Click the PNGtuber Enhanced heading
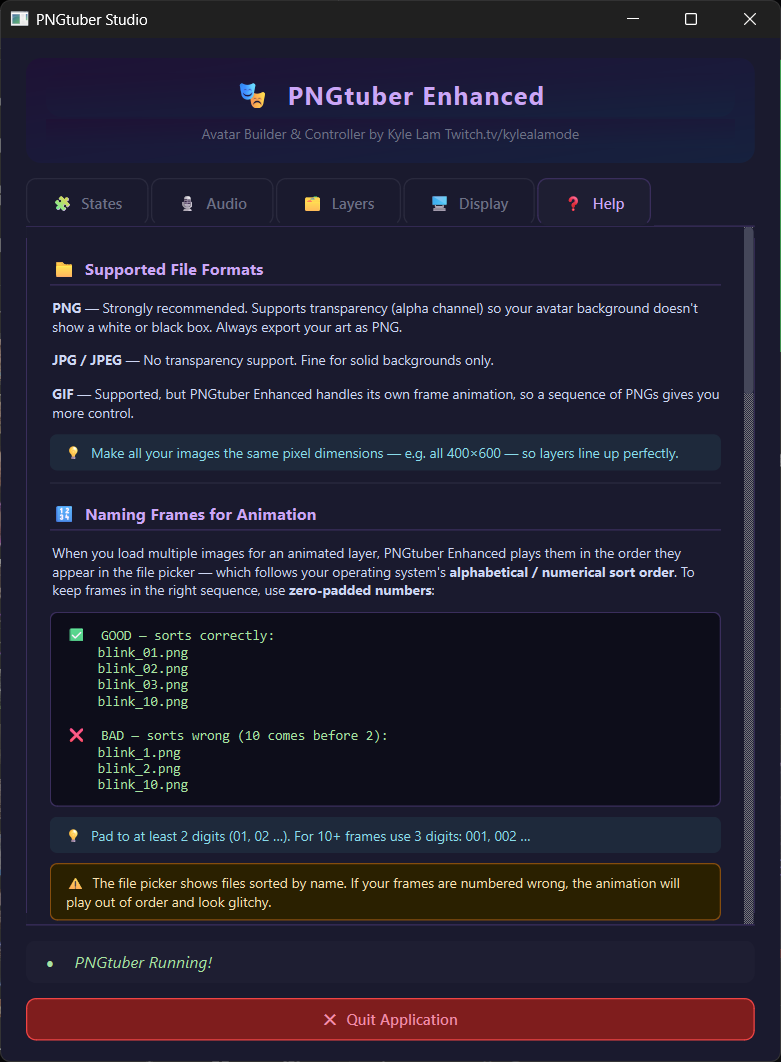Viewport: 781px width, 1062px height. (x=416, y=96)
